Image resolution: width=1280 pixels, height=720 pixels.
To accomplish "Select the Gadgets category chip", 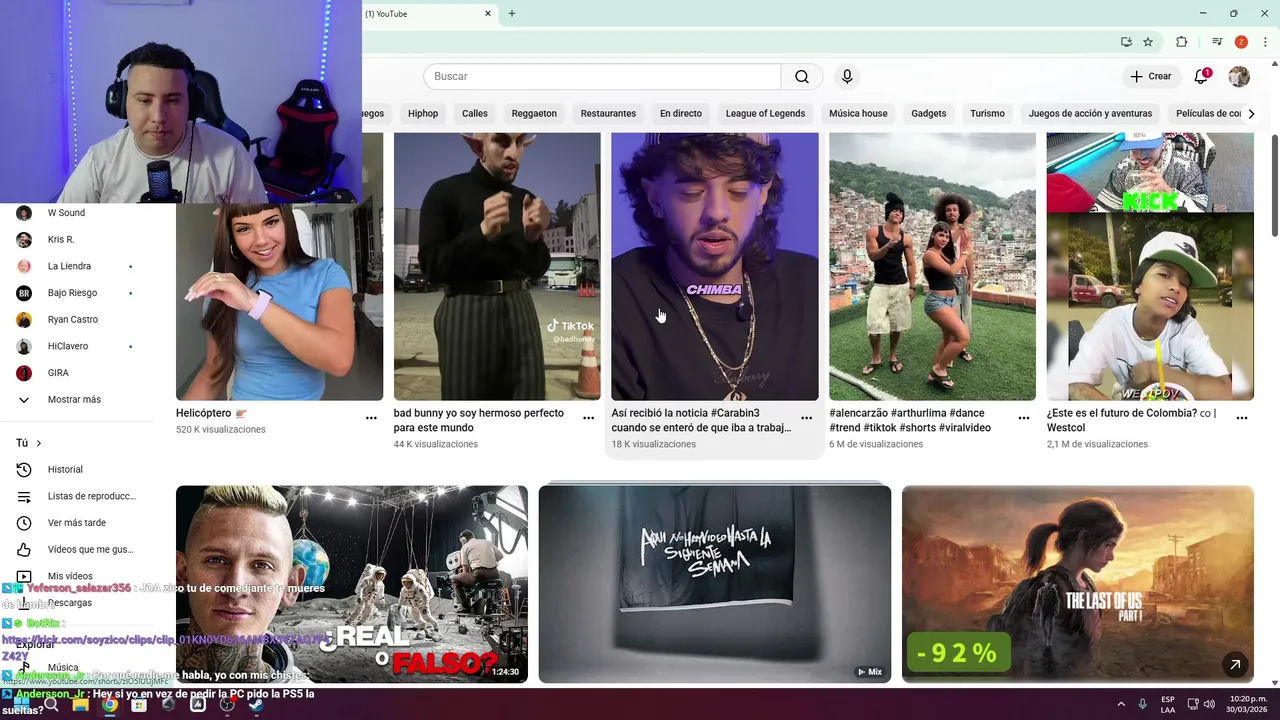I will (929, 114).
